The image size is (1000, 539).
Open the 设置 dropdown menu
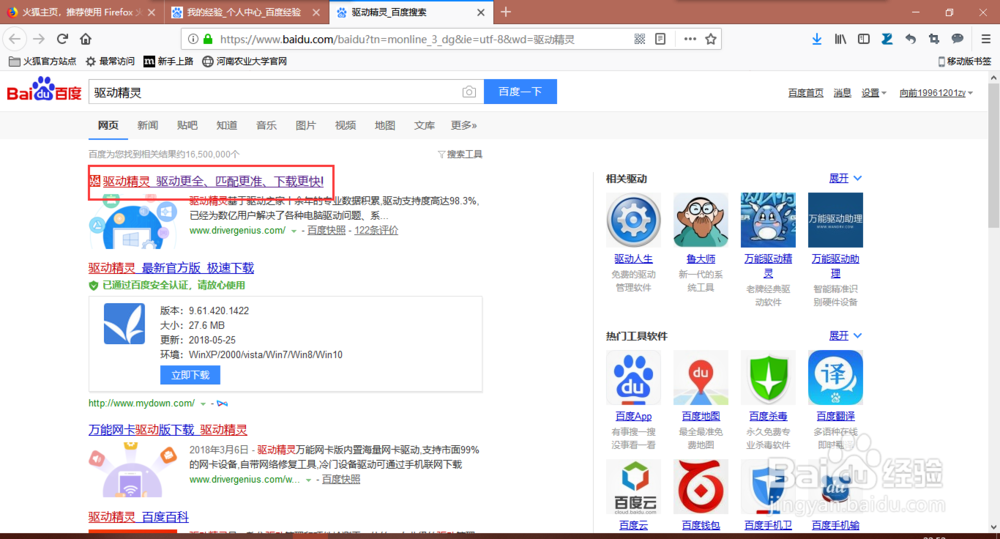(874, 93)
